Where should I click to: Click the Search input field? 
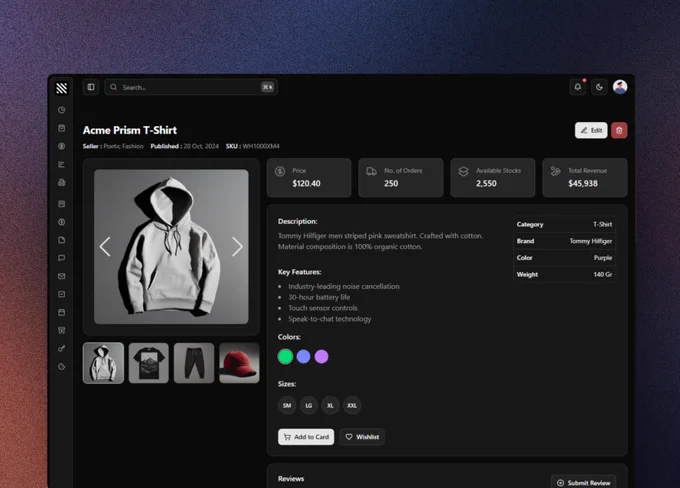[x=191, y=87]
